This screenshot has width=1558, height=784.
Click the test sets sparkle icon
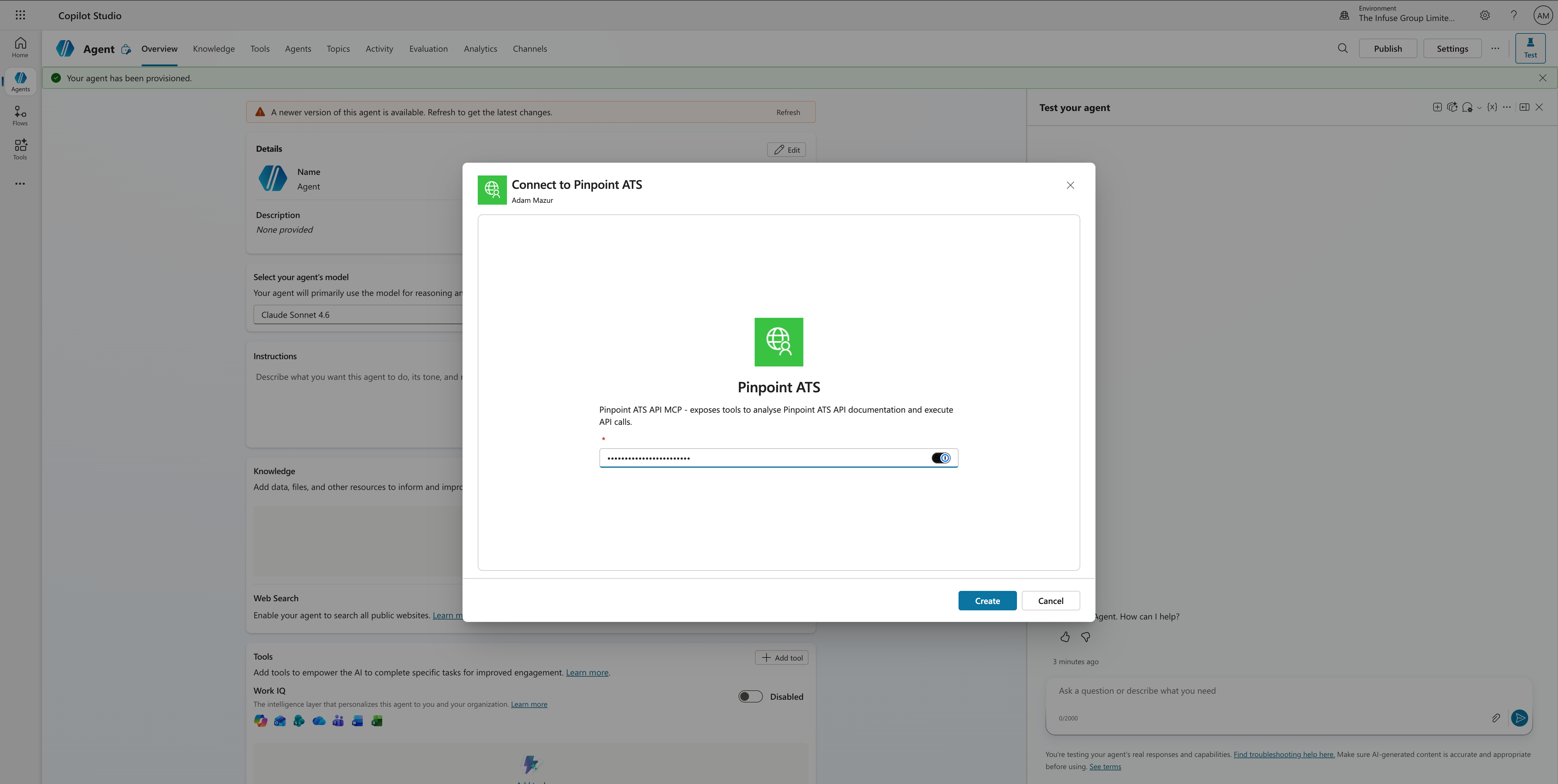[1451, 107]
